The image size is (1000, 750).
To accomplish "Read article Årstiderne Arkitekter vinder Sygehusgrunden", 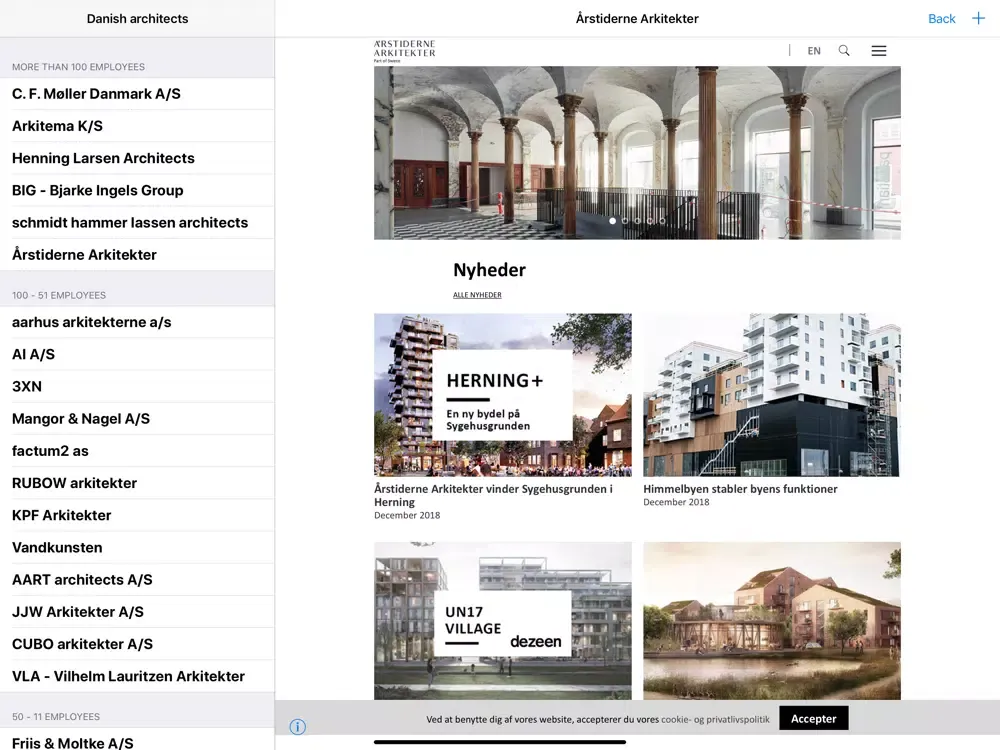I will [493, 496].
